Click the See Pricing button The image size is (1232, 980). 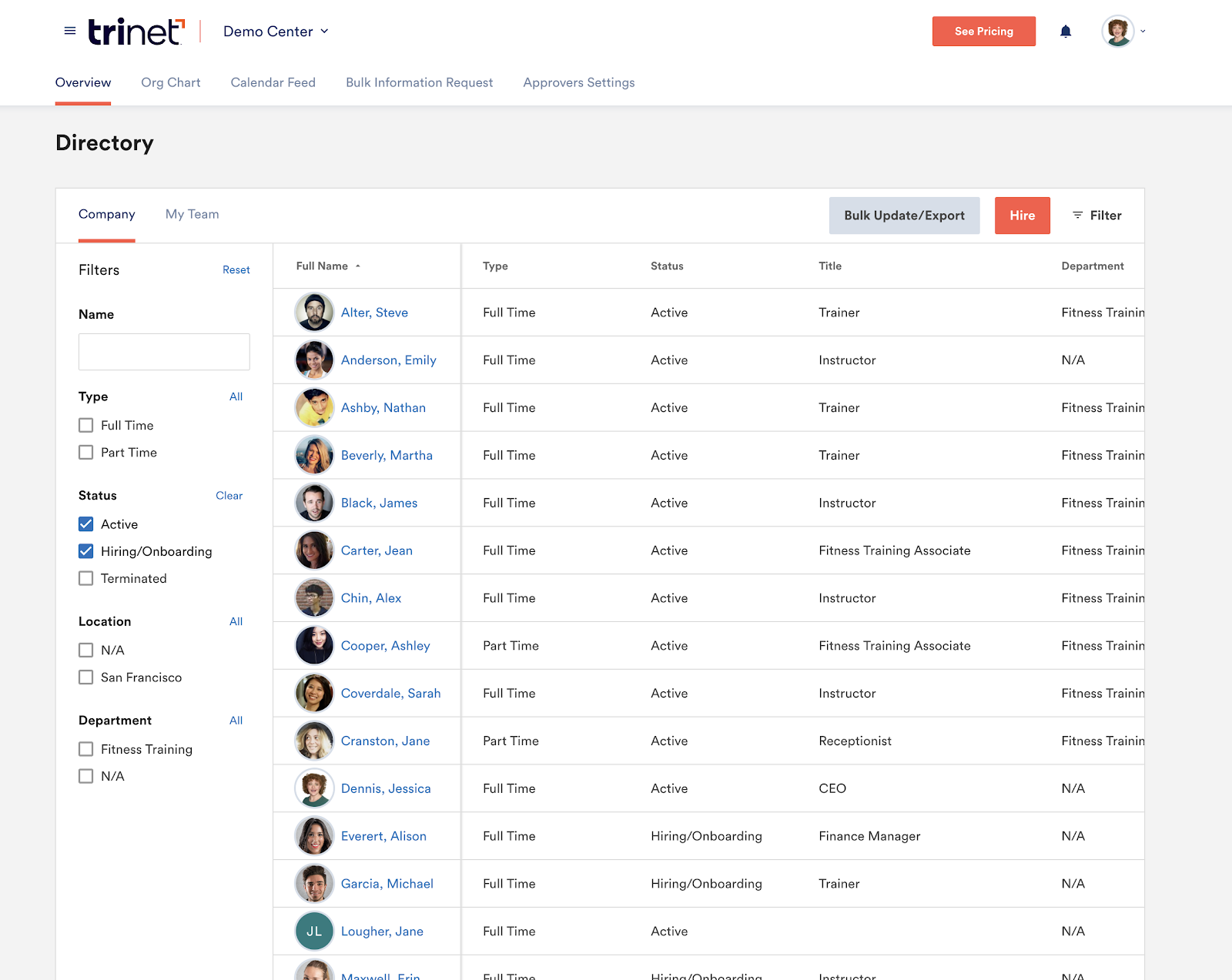pyautogui.click(x=984, y=32)
